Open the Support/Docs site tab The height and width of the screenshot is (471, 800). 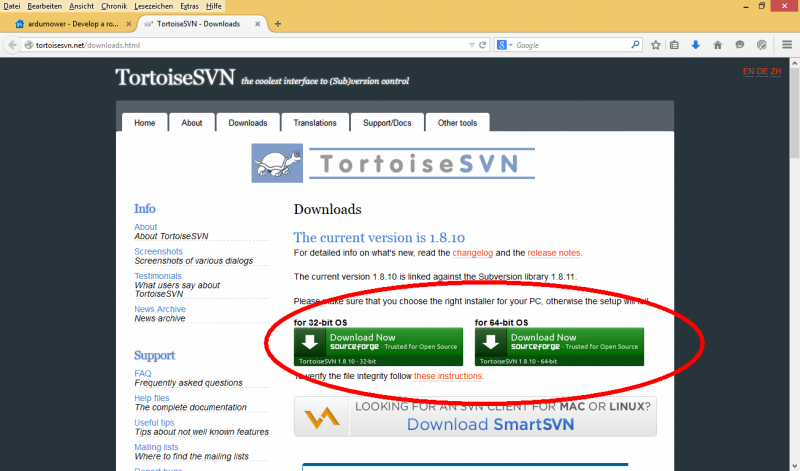387,122
